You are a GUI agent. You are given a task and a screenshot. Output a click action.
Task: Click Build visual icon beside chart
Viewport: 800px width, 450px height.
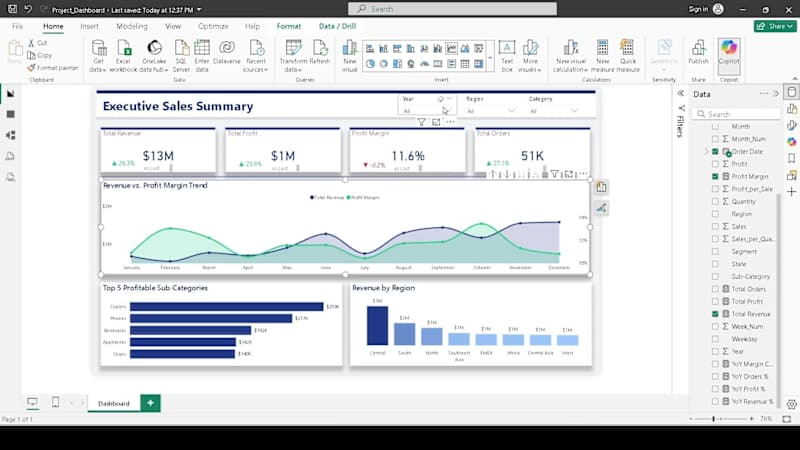(602, 187)
